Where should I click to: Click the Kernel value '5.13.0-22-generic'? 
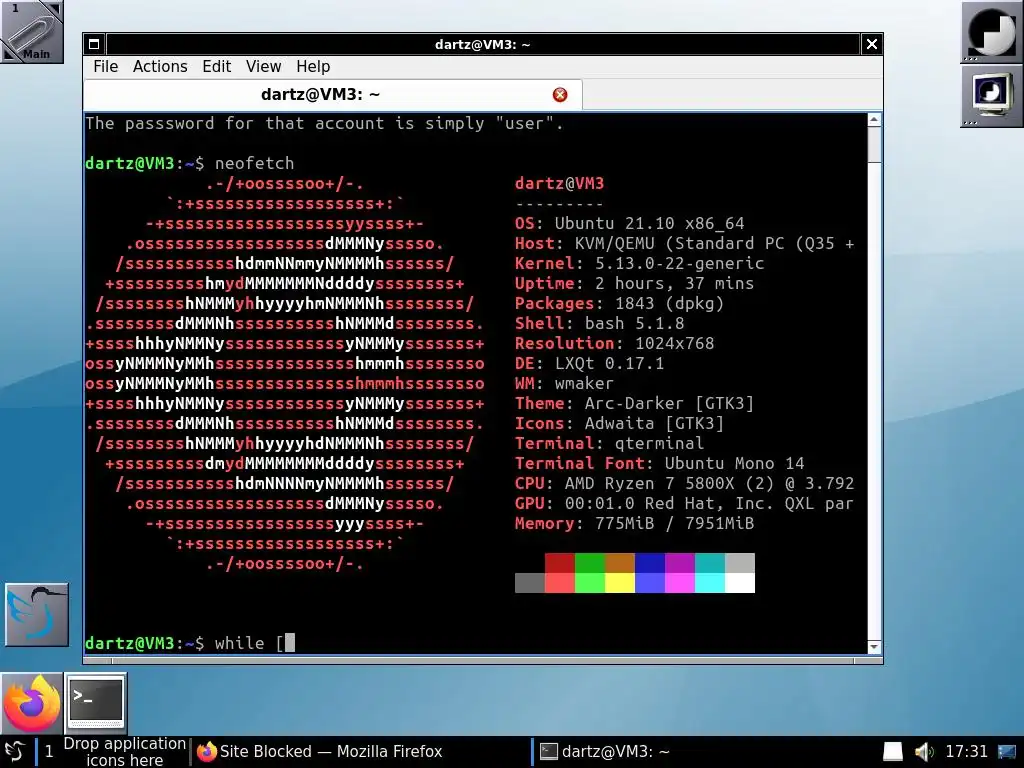[x=679, y=263]
